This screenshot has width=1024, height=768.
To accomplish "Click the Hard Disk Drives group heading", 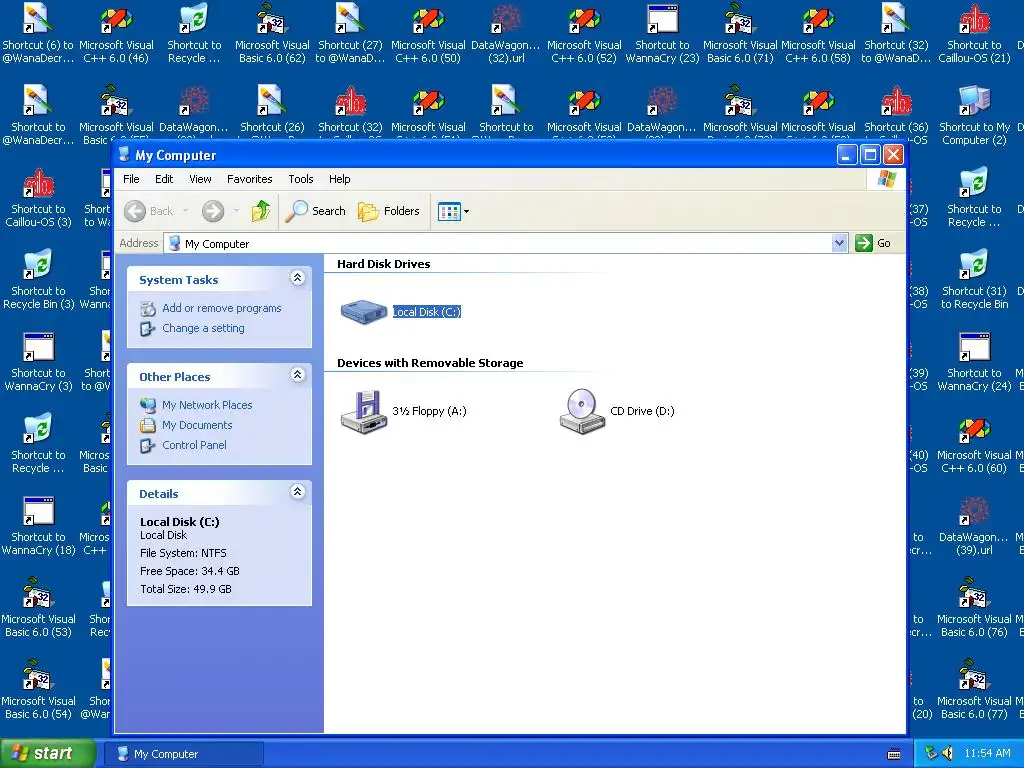I will point(383,264).
